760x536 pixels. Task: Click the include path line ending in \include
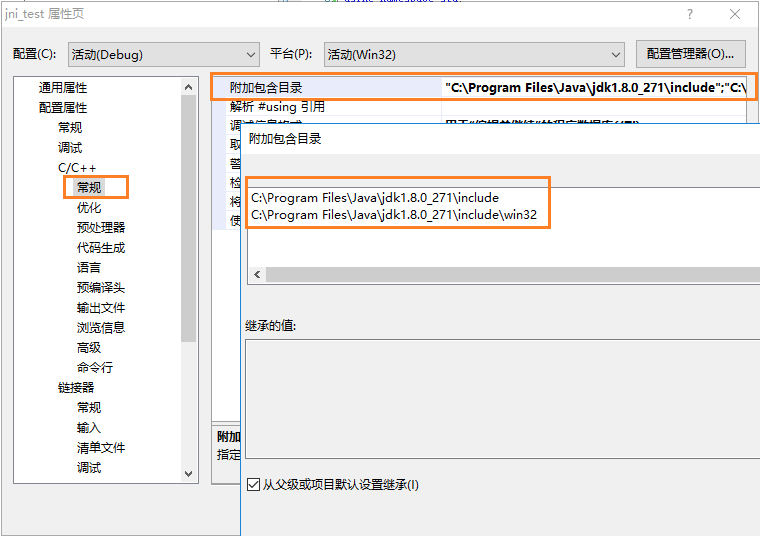point(375,198)
